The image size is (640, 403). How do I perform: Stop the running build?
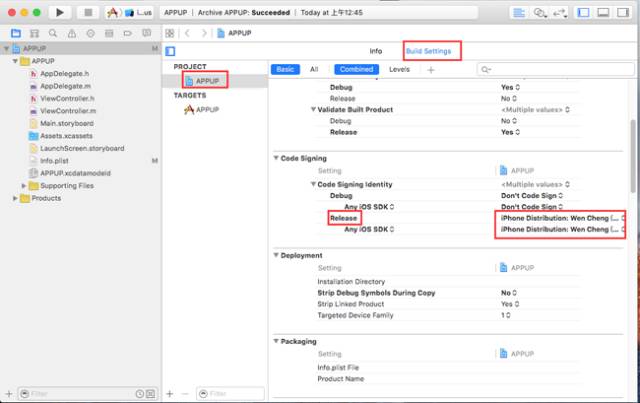tap(88, 13)
